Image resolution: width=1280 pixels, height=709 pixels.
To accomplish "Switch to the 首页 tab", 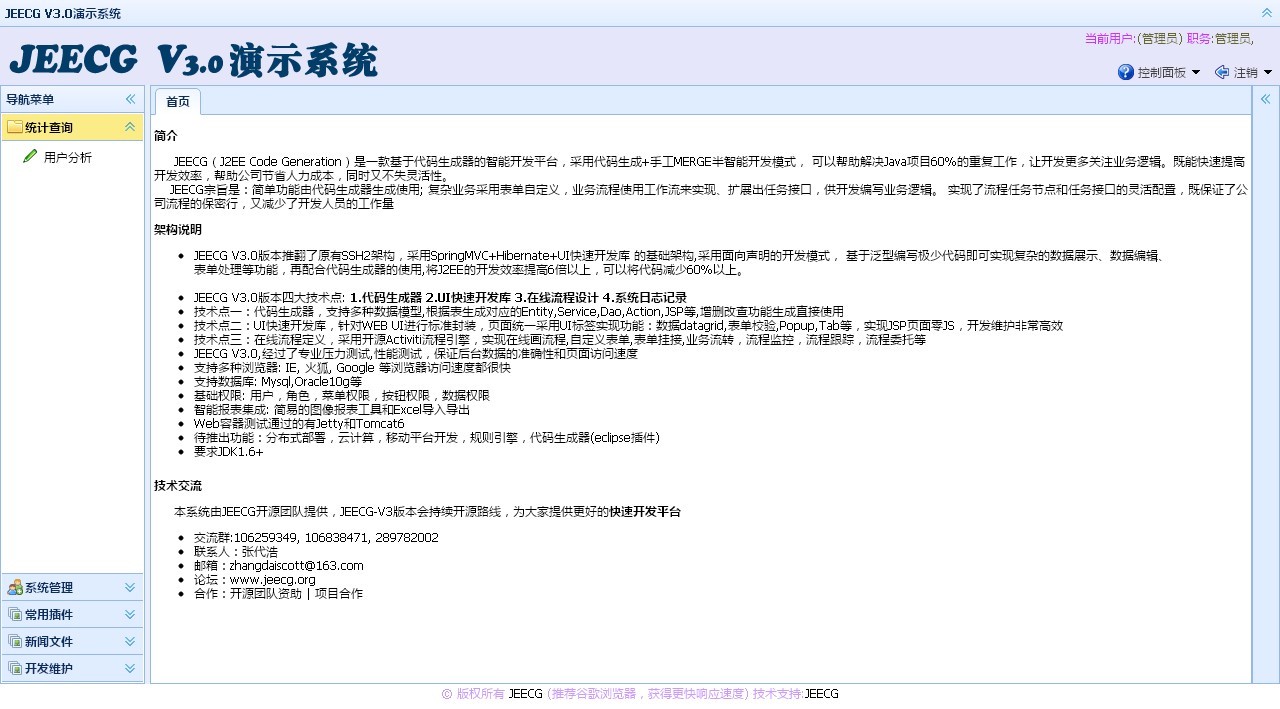I will 177,101.
